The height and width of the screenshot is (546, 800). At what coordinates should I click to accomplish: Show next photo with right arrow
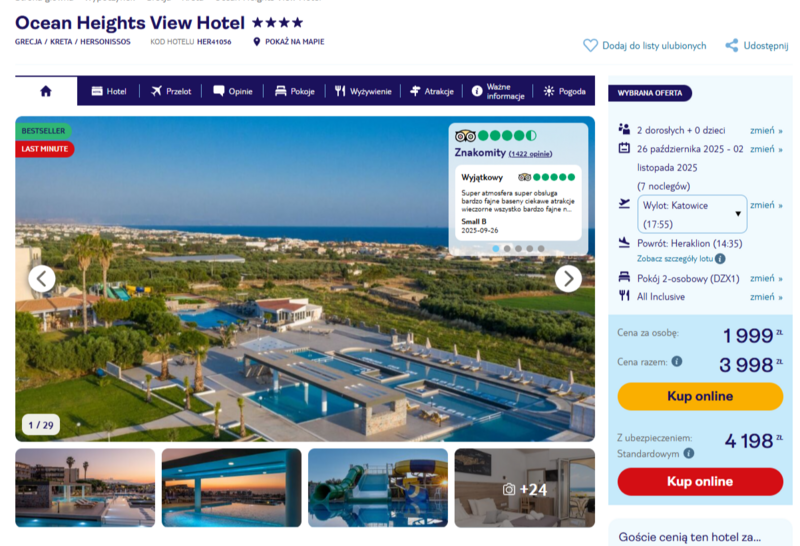[568, 279]
